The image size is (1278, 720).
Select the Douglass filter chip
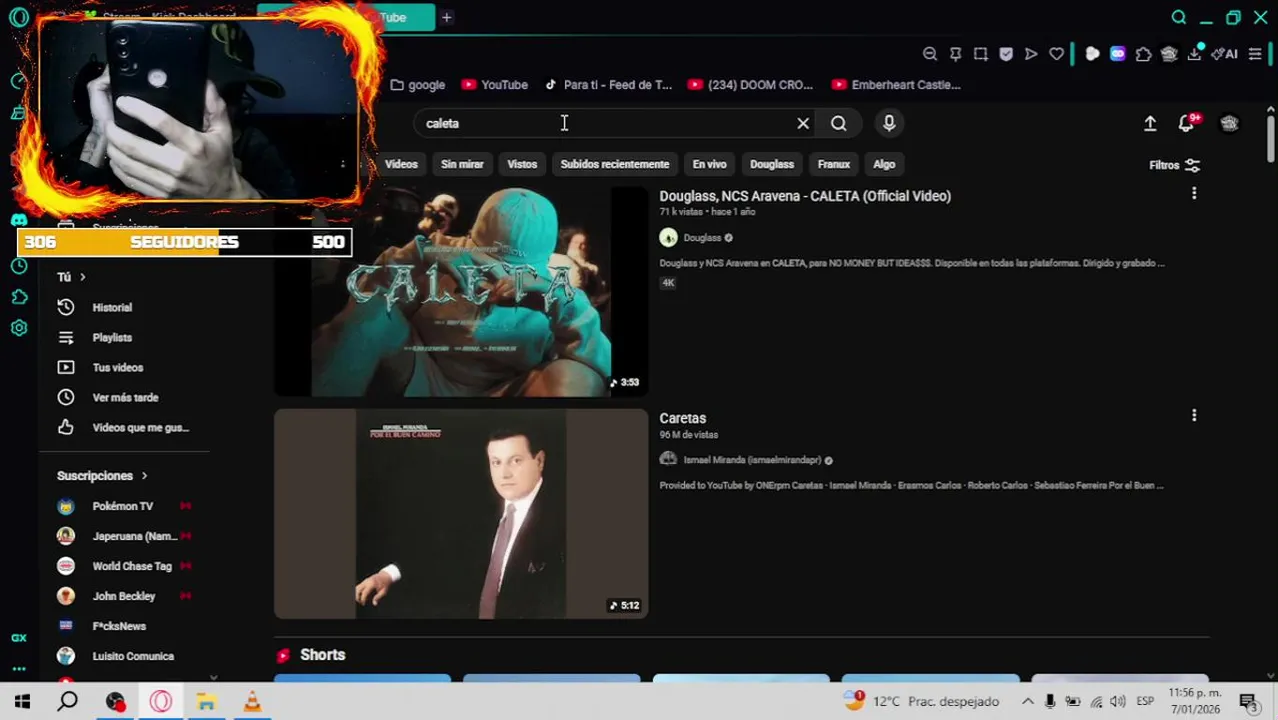772,164
